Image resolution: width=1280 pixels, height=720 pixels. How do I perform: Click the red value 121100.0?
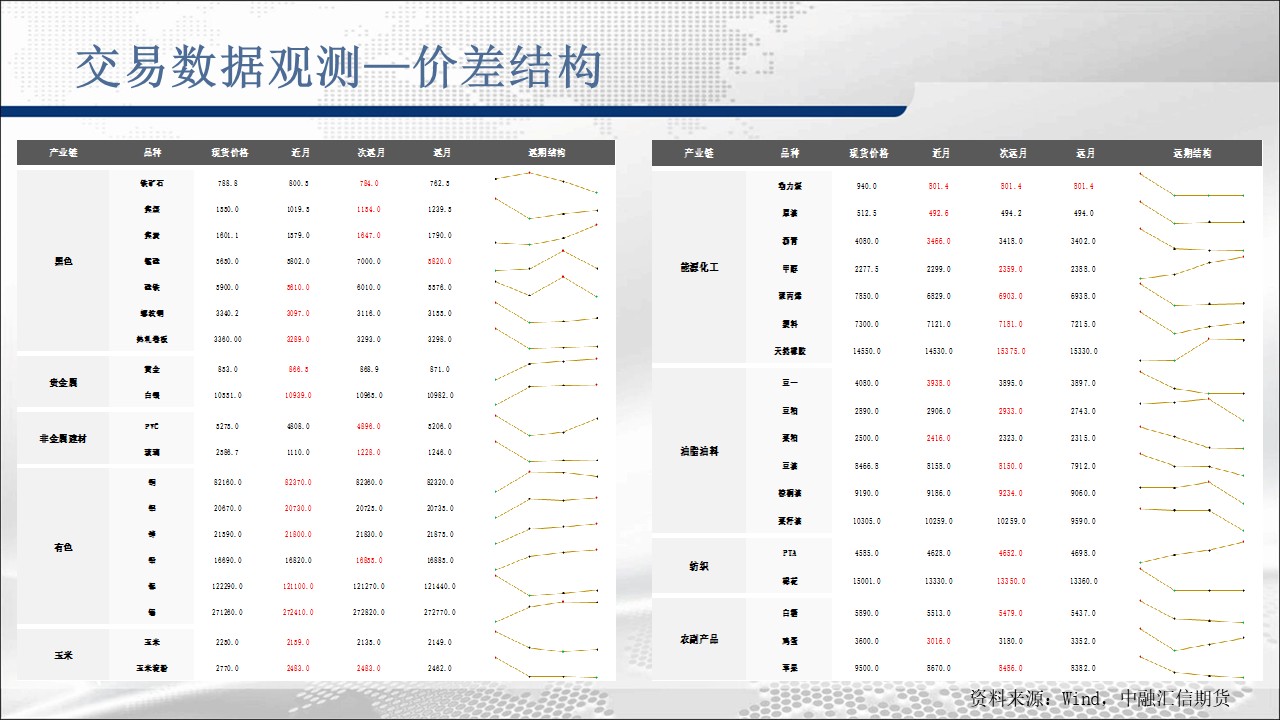tap(299, 586)
